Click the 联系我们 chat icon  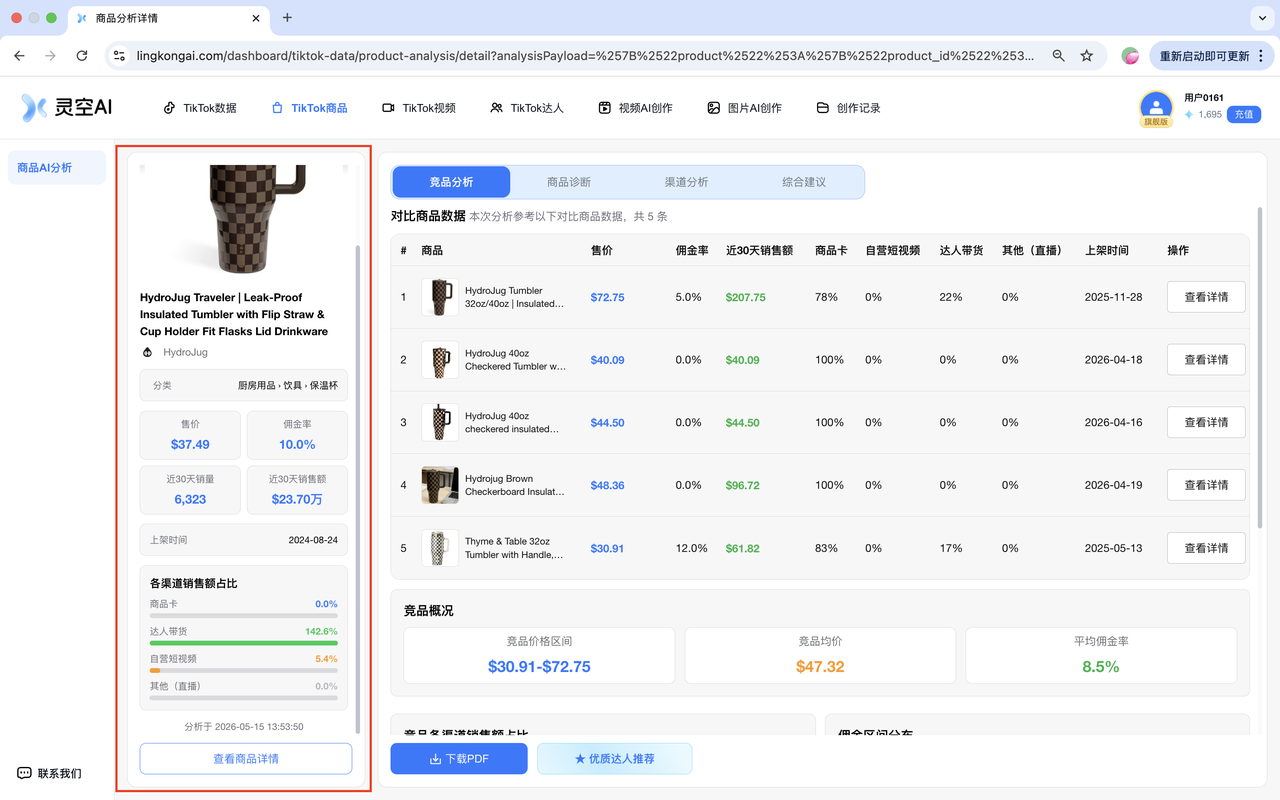point(24,773)
